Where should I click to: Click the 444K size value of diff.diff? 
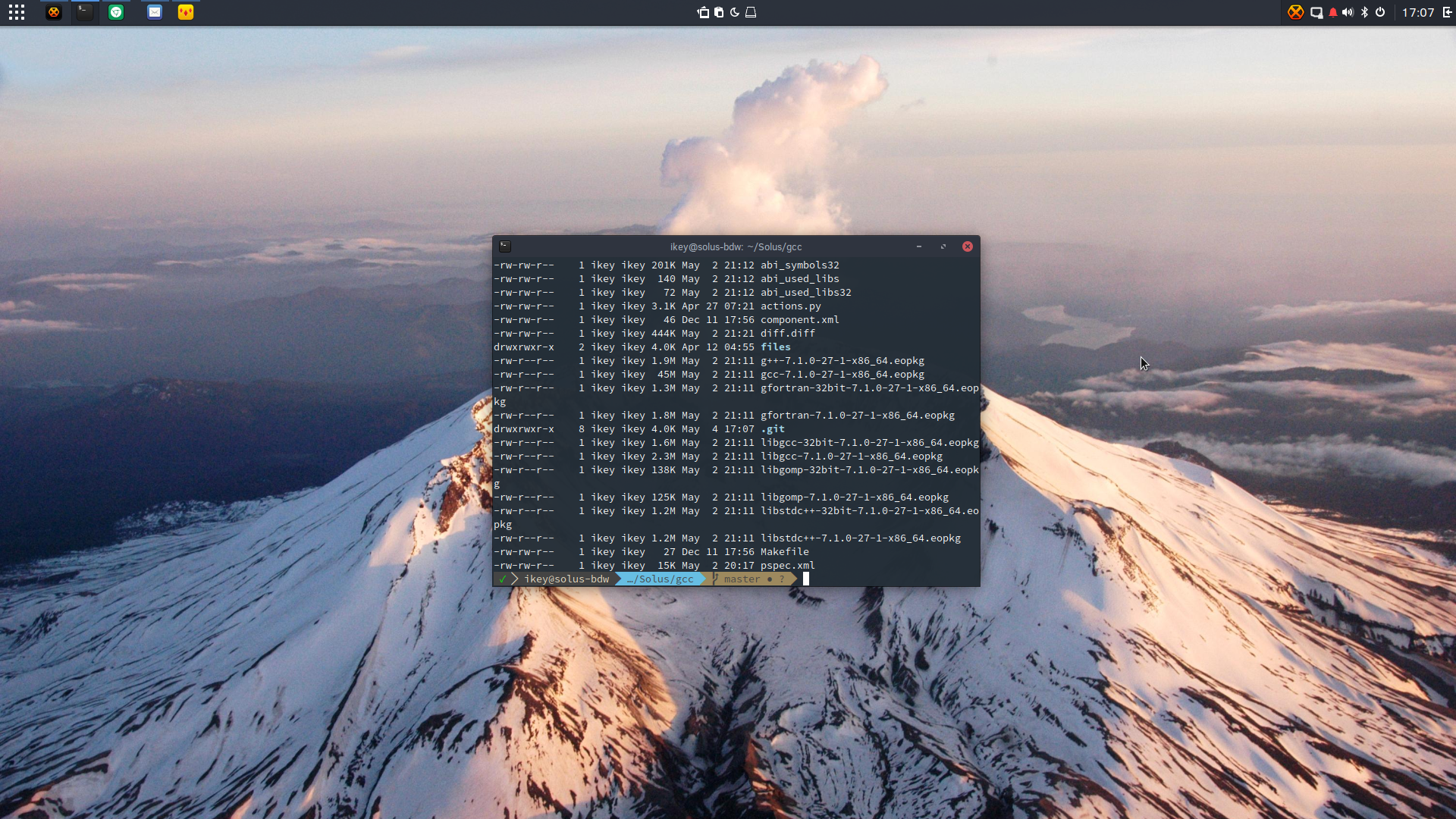pyautogui.click(x=664, y=334)
